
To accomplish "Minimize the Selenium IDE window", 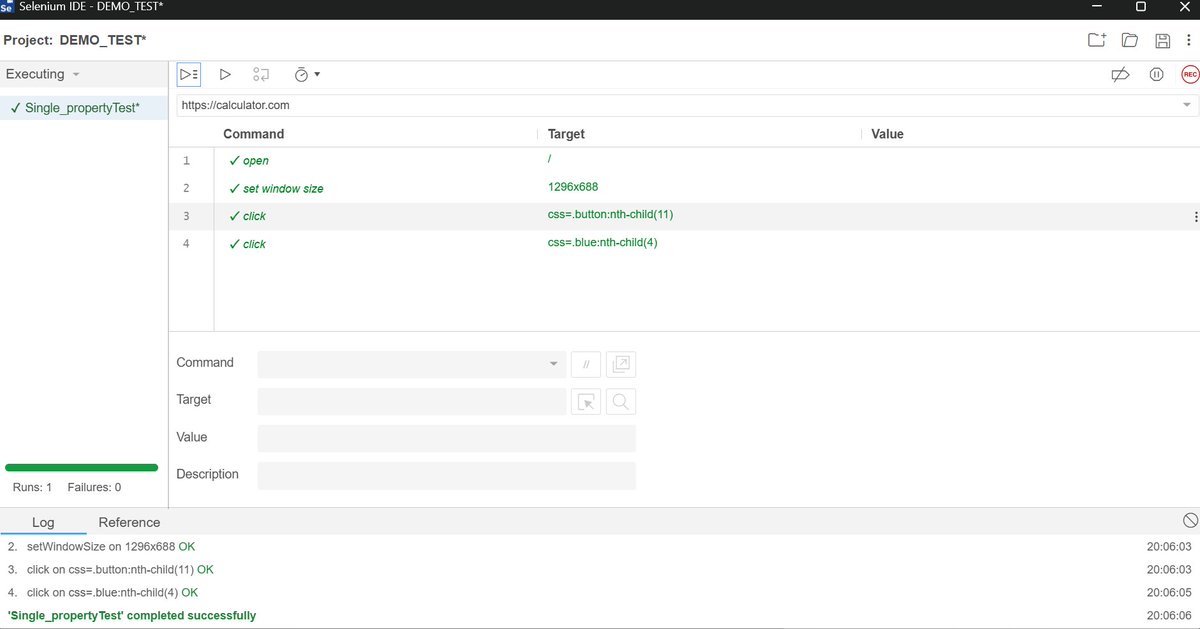I will pos(1098,7).
